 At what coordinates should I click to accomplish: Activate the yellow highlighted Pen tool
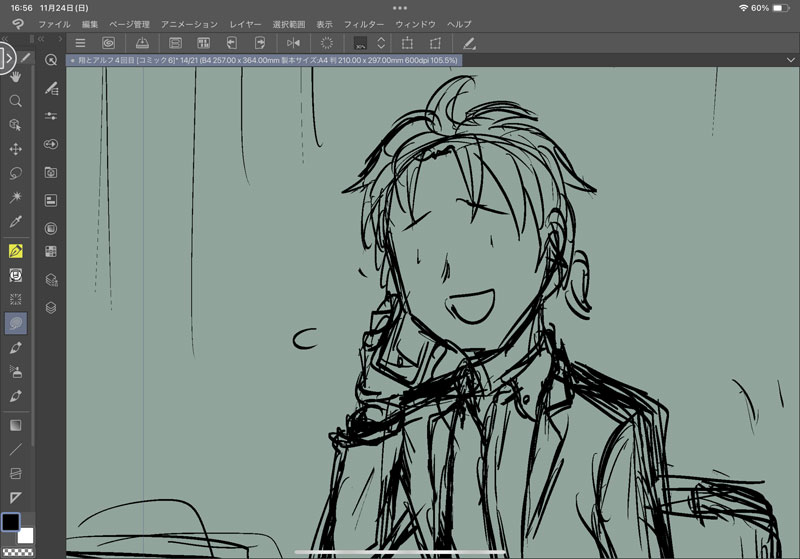pos(16,250)
